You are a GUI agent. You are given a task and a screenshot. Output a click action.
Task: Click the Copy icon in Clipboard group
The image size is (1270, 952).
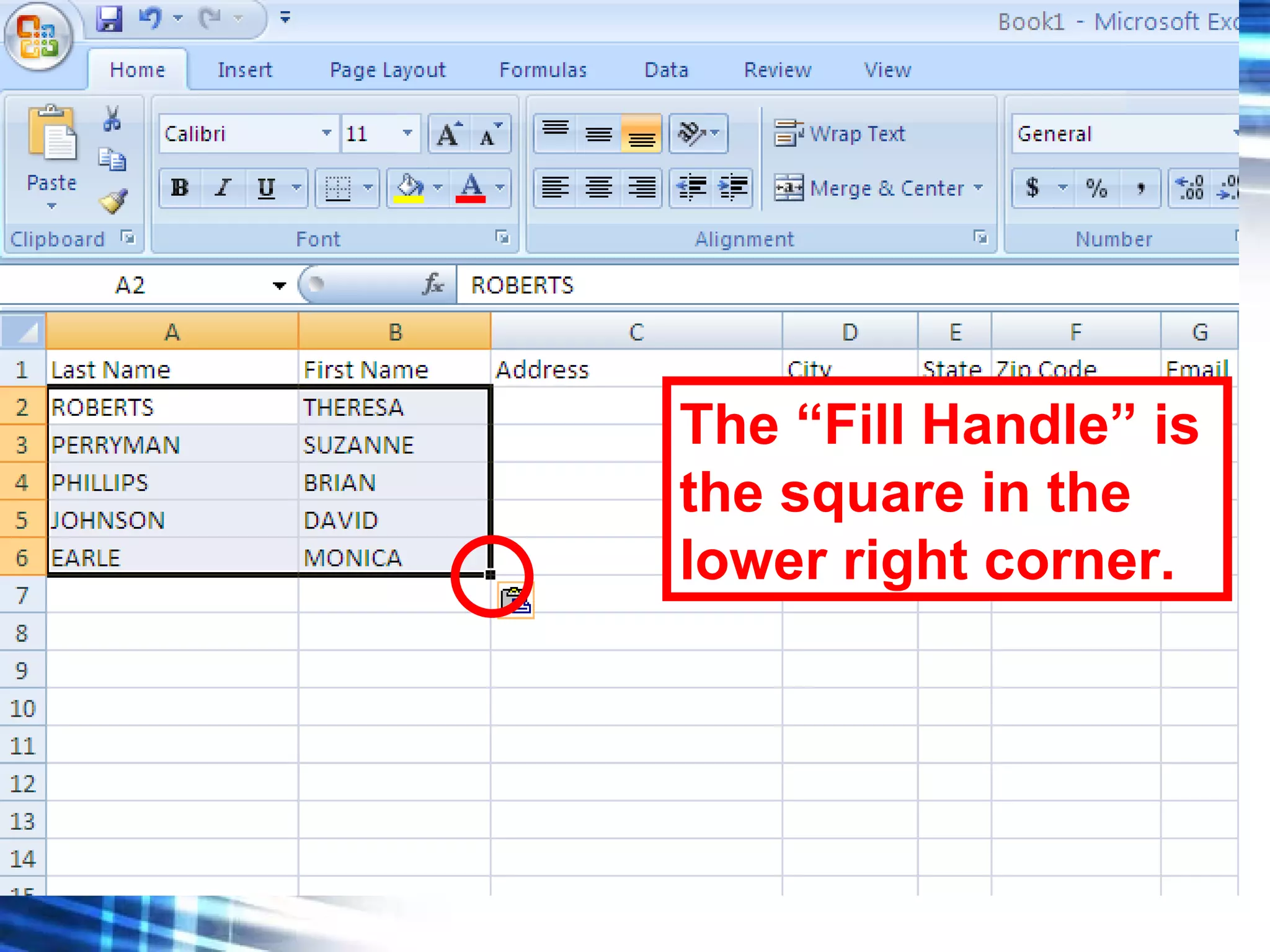click(x=112, y=160)
